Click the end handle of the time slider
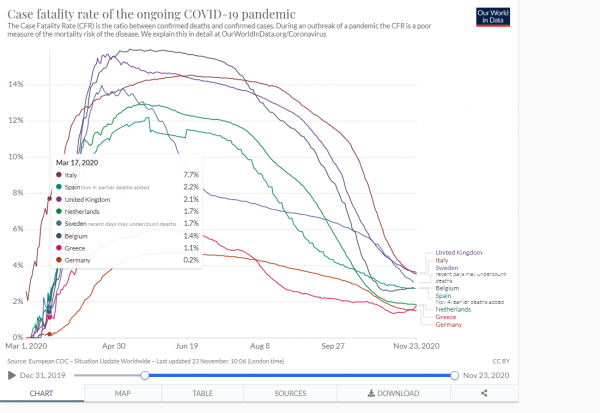 click(x=455, y=375)
